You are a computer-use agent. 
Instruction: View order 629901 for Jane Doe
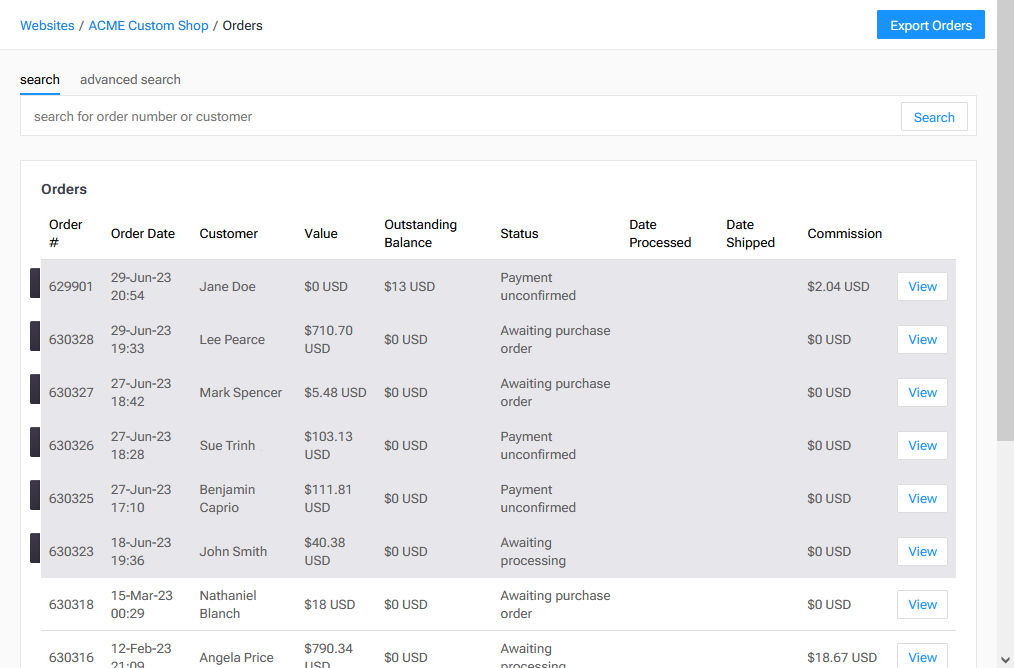(921, 286)
